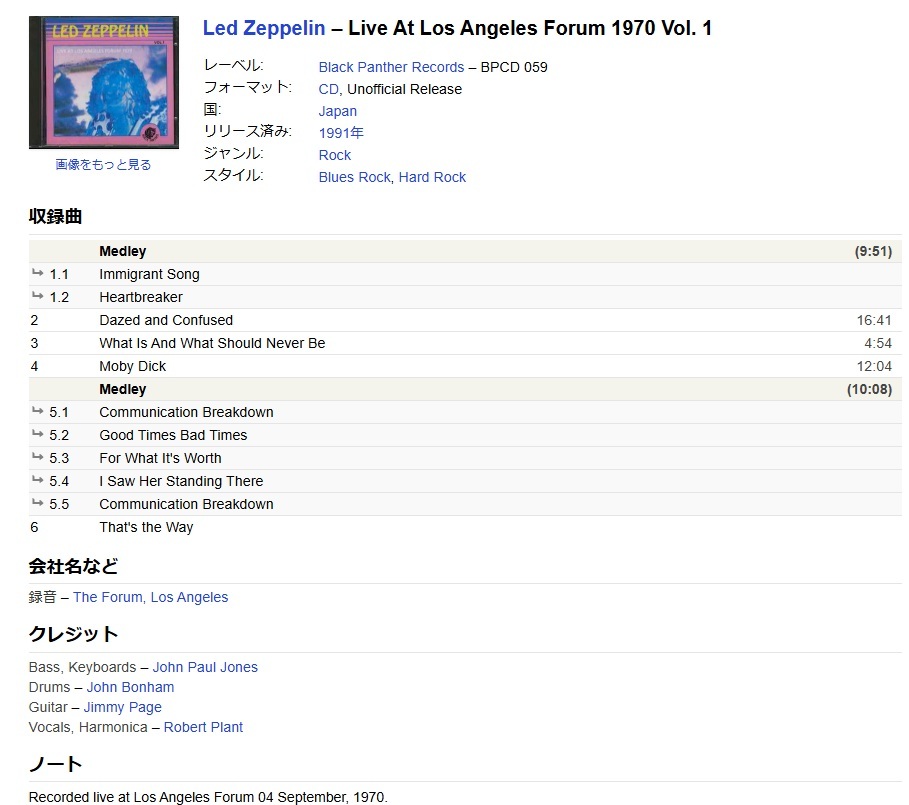The width and height of the screenshot is (909, 805).
Task: Click the Unofficial Release format text
Action: (405, 89)
